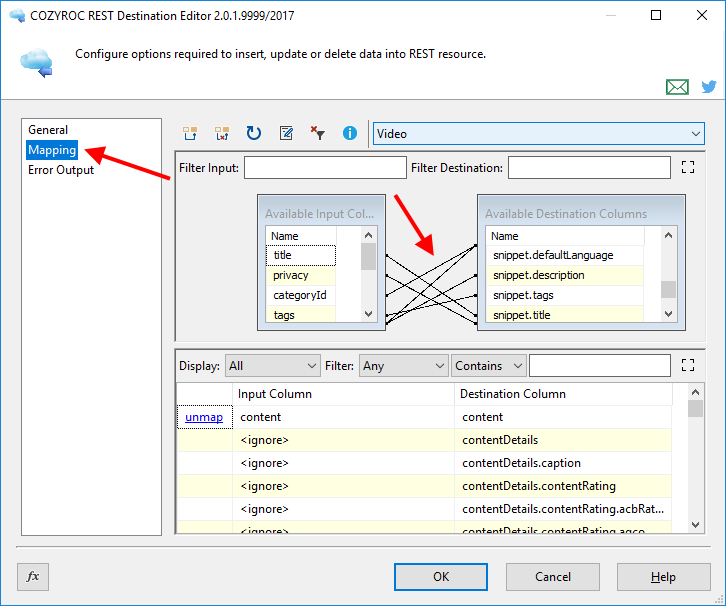Click the contentDetails.contentRating destination cell
Screen dimensions: 726x606
[563, 486]
